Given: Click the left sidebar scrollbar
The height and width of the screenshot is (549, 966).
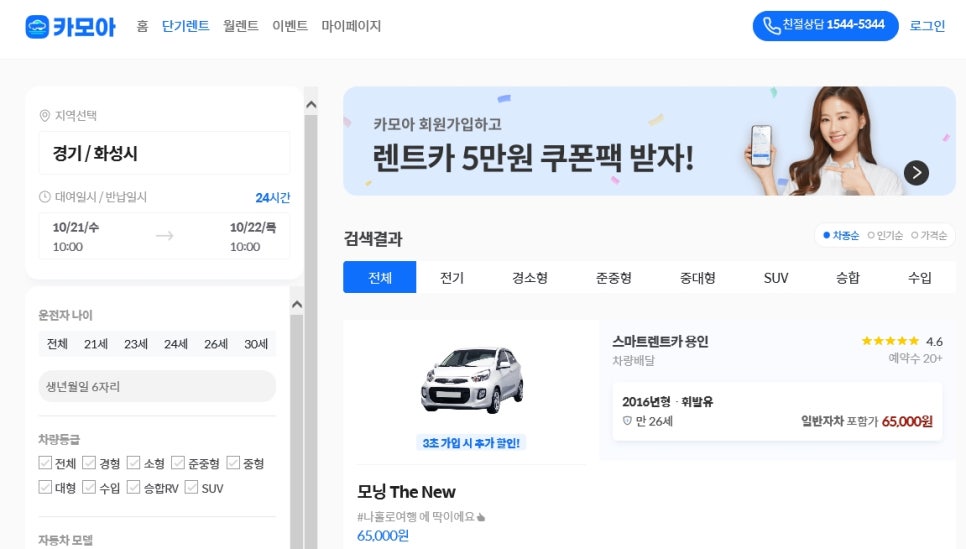Looking at the screenshot, I should coord(311,330).
